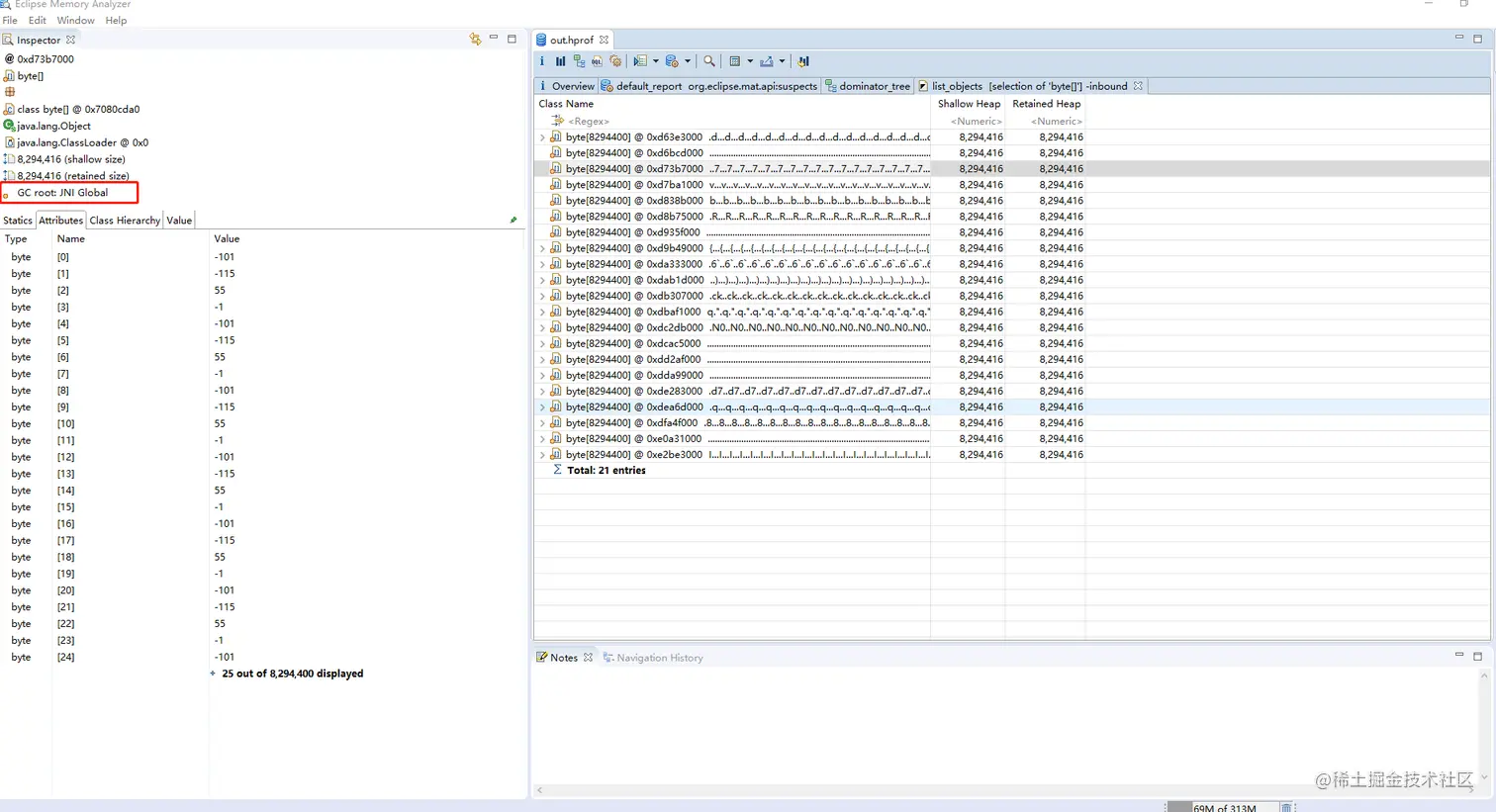Open the Thread Overview gear icon
Viewport: 1496px width, 812px height.
tap(615, 61)
